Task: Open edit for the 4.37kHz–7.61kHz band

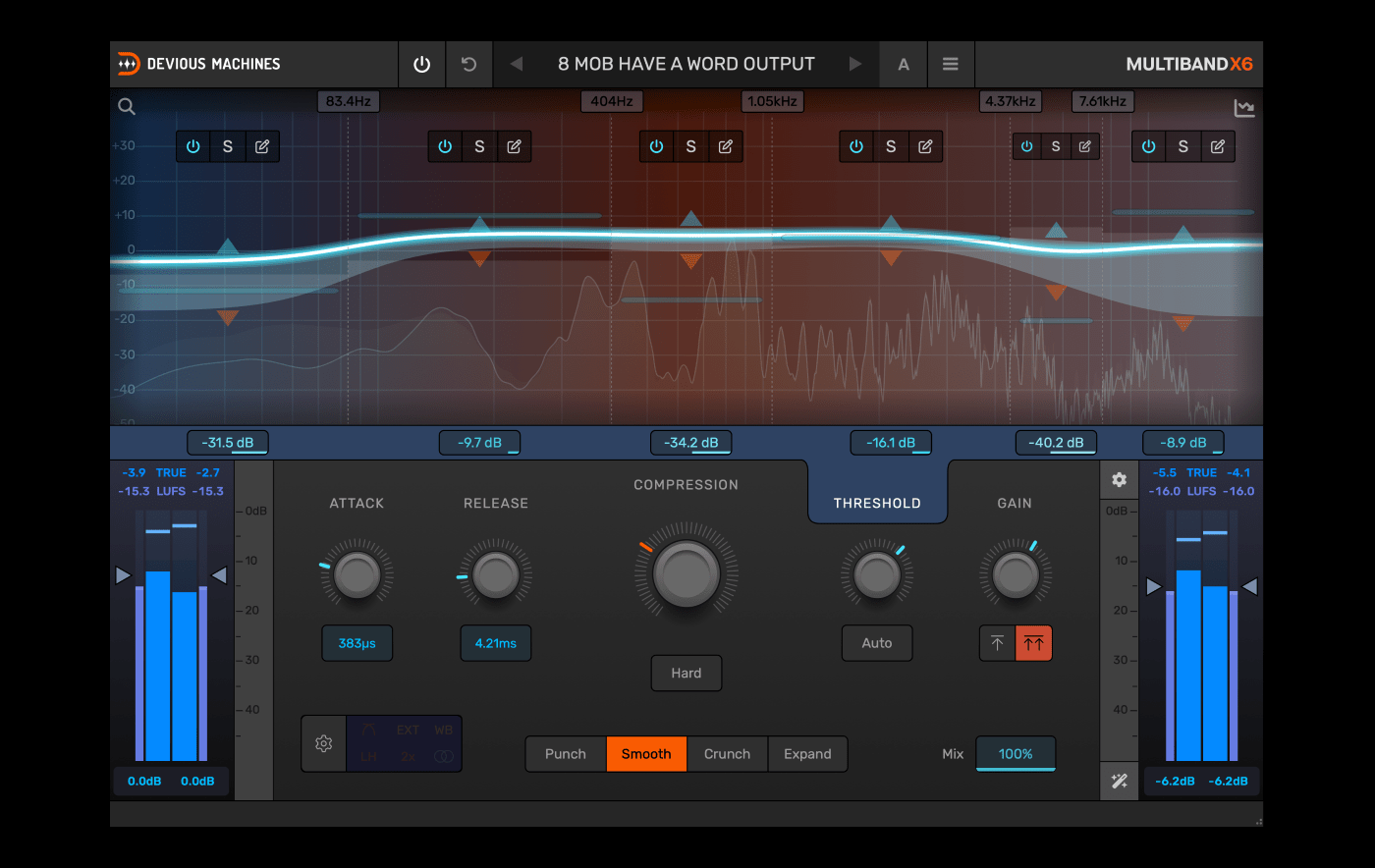Action: [1085, 146]
